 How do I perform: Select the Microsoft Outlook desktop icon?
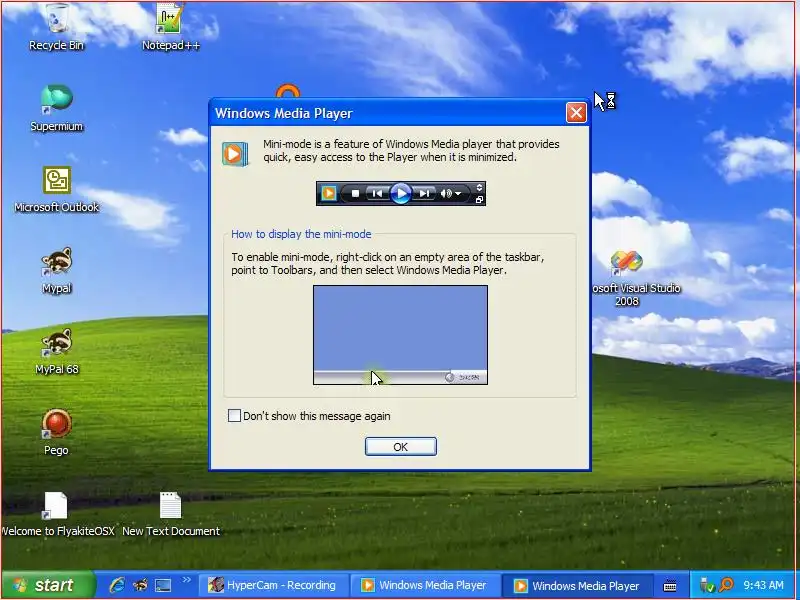(56, 189)
